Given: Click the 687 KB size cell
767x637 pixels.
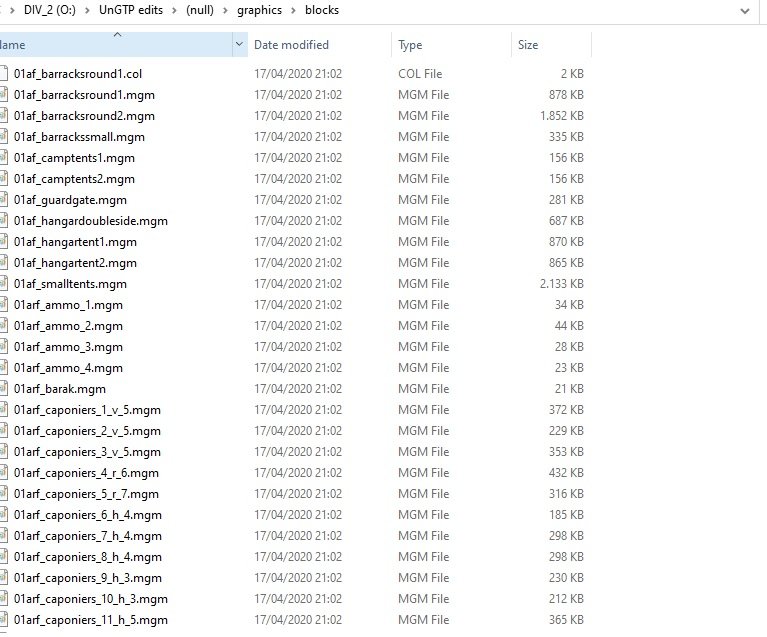Looking at the screenshot, I should [x=566, y=221].
